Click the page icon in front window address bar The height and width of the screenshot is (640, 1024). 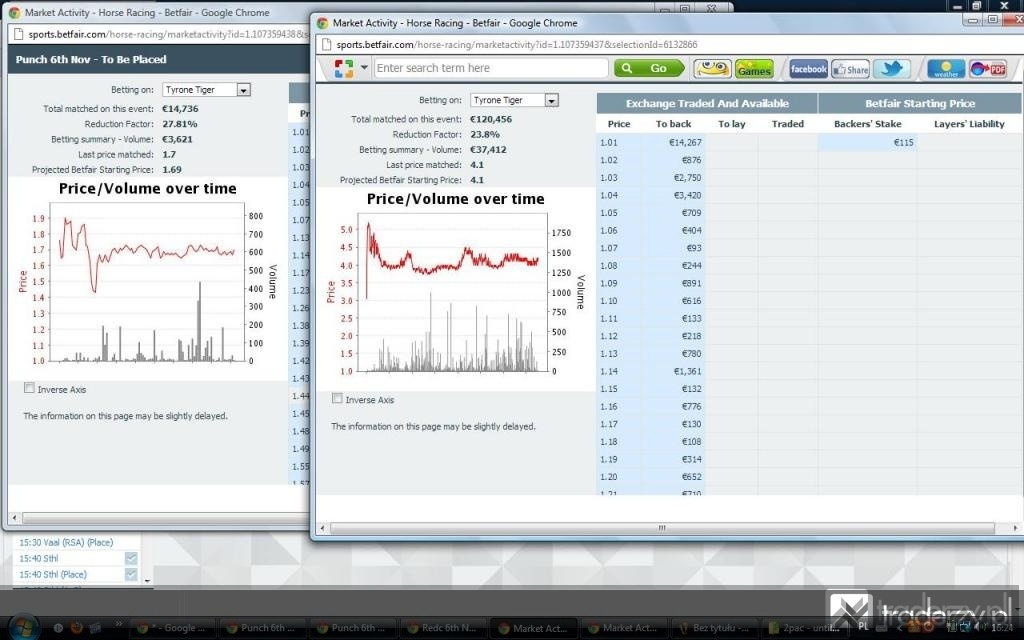[x=327, y=44]
